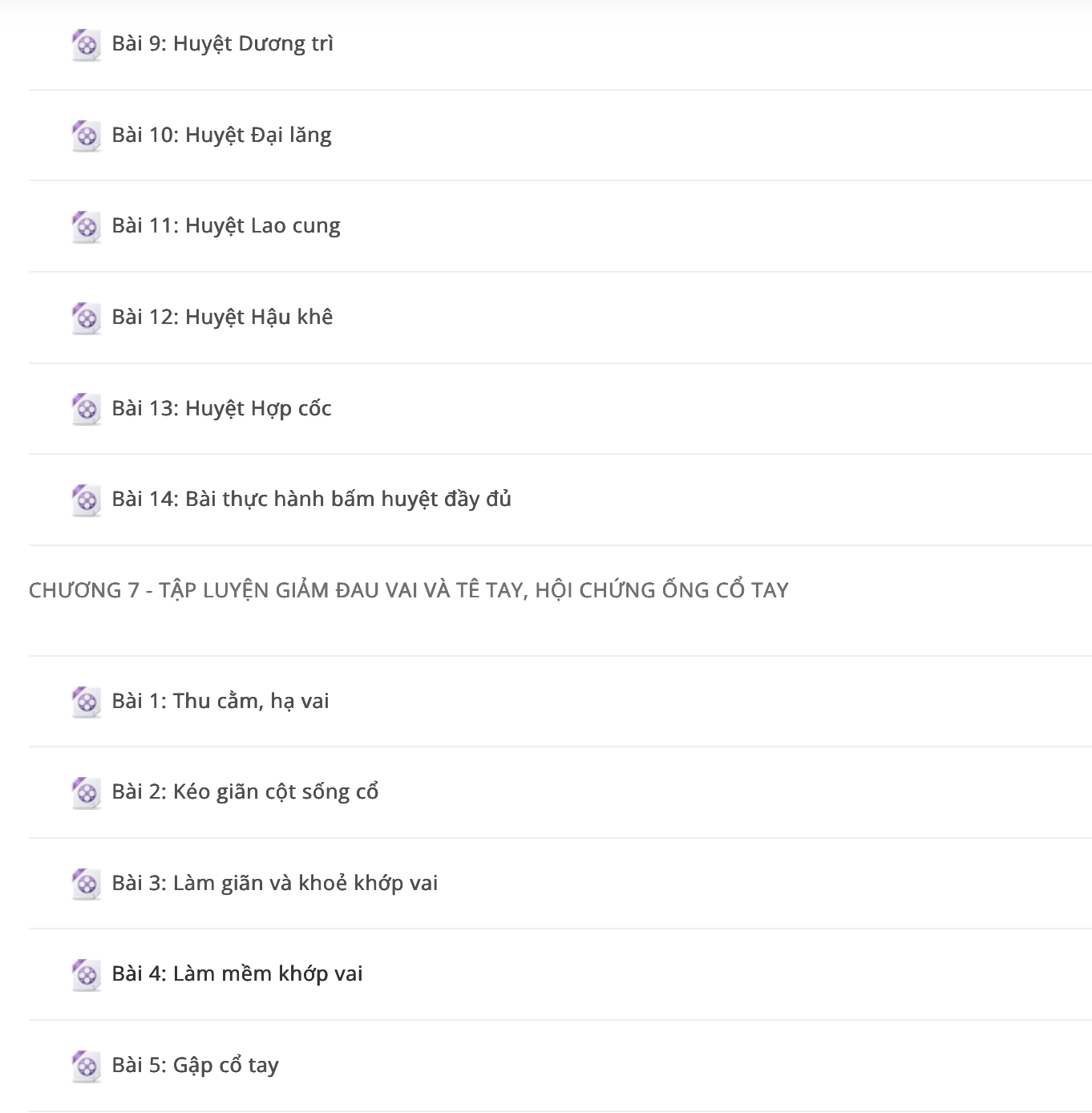This screenshot has width=1092, height=1113.
Task: Click video icon beside Bài 9 Huyệt Dương trì
Action: pyautogui.click(x=86, y=45)
